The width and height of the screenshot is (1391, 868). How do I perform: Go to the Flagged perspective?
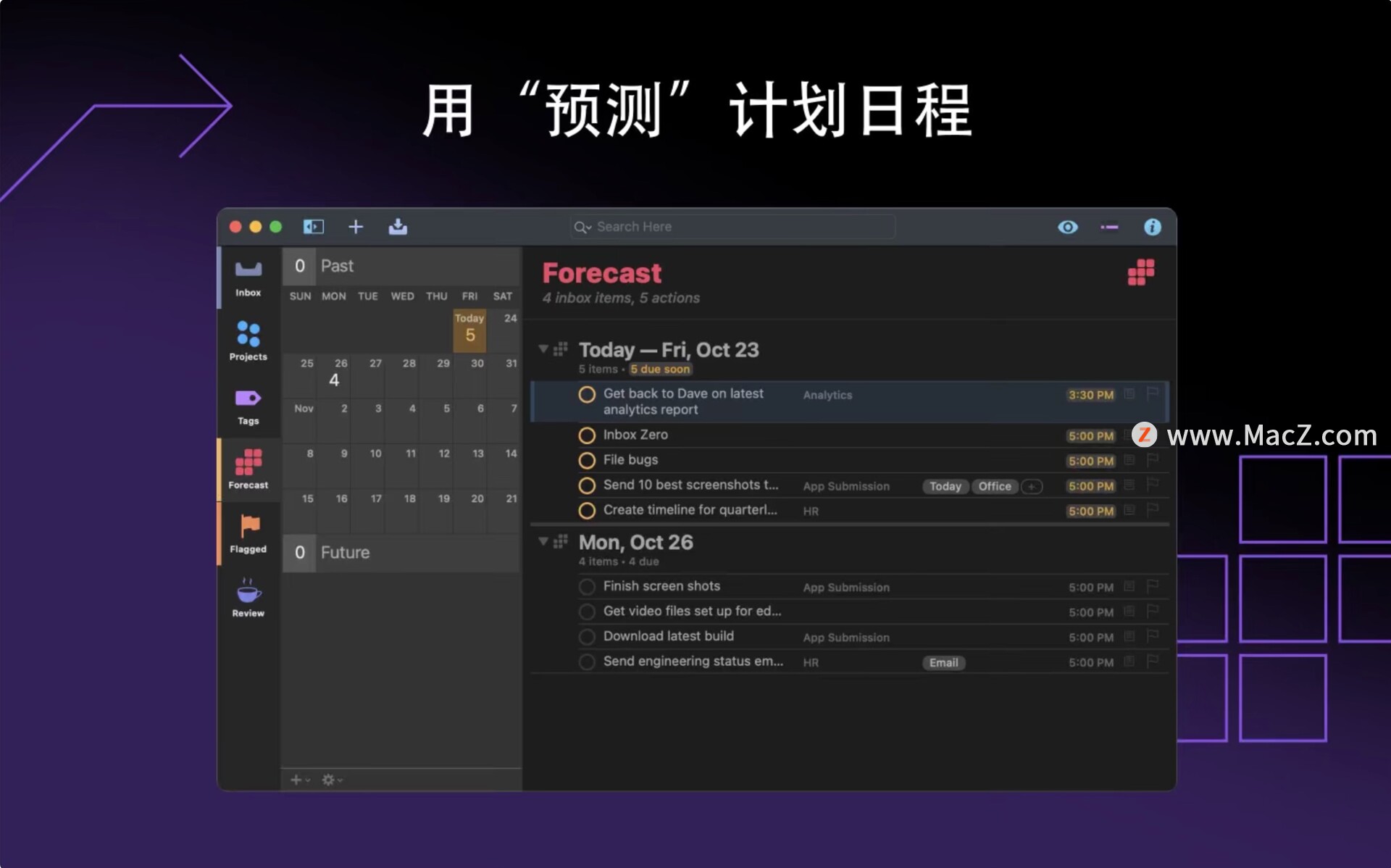pyautogui.click(x=248, y=533)
